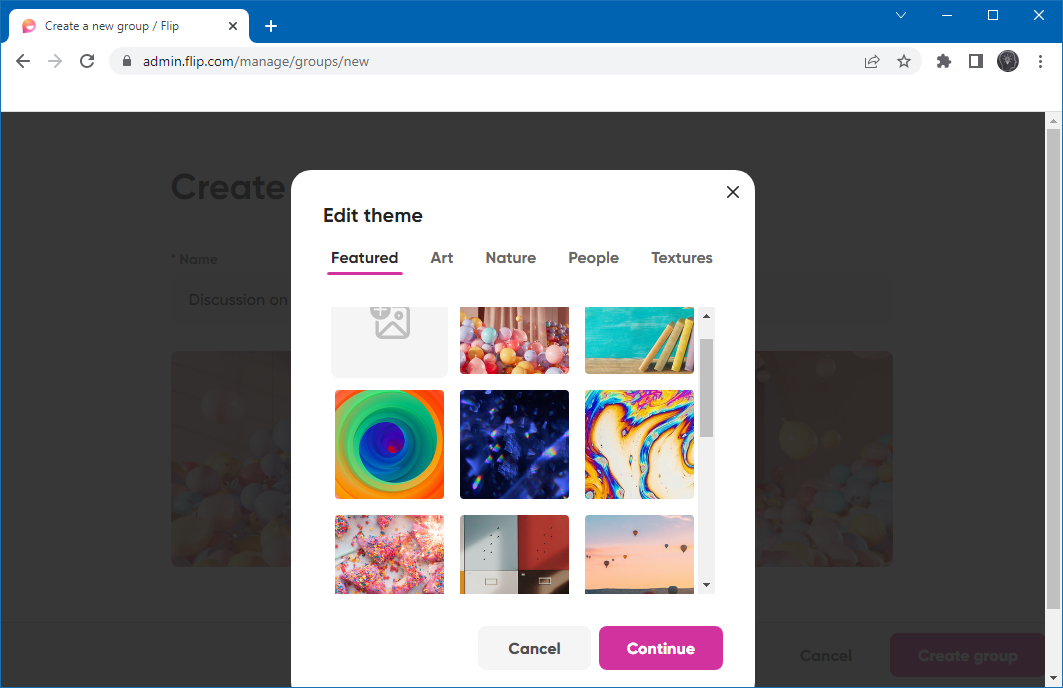
Task: Open a new browser tab
Action: (x=270, y=26)
